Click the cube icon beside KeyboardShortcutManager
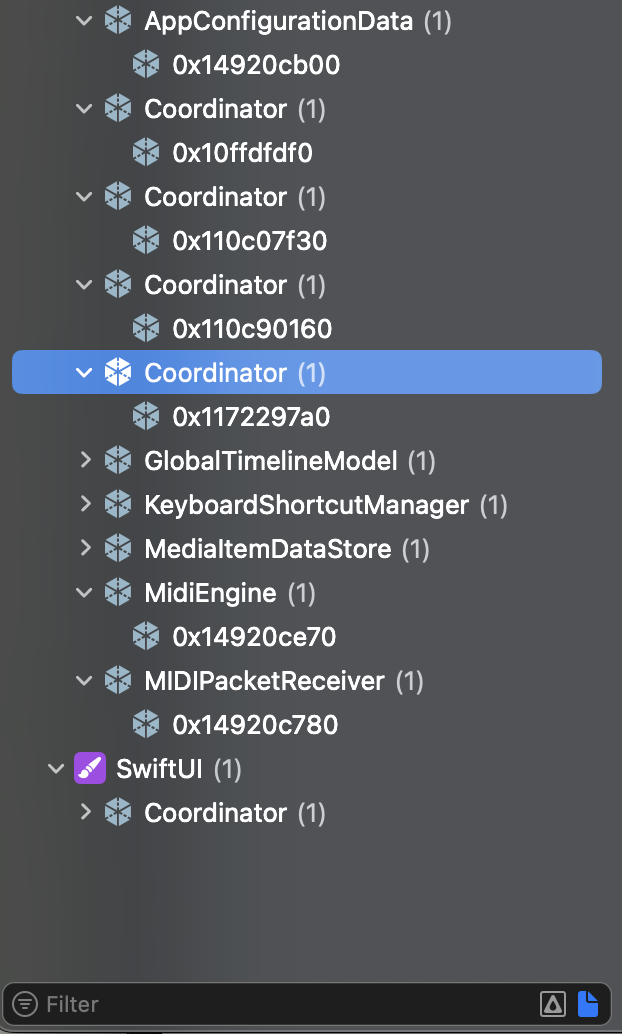 (118, 504)
